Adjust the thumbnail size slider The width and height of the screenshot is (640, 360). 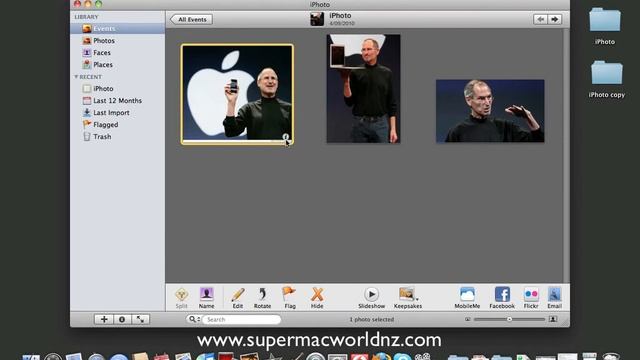click(509, 319)
